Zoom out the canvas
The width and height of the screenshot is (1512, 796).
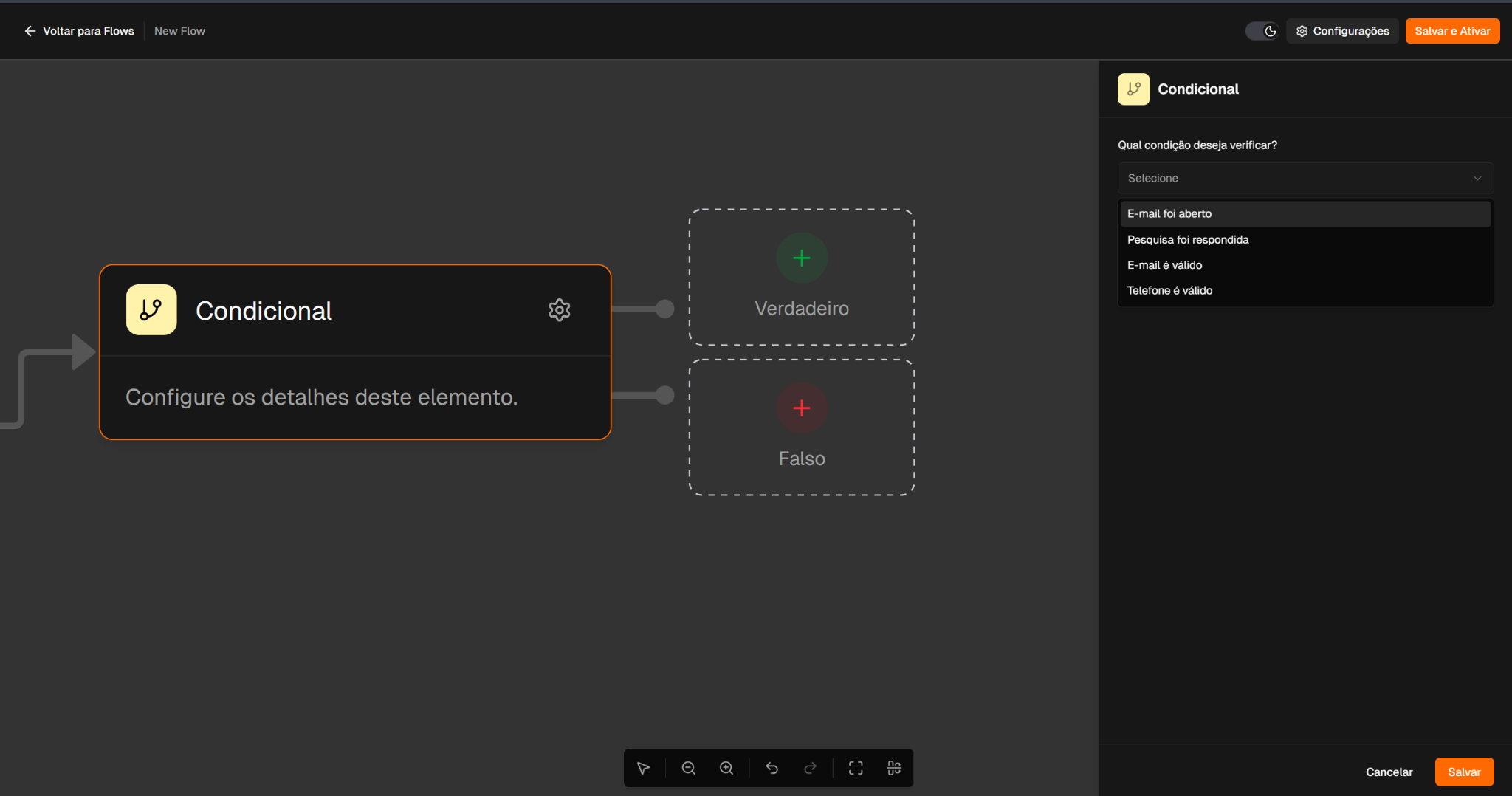pos(688,768)
